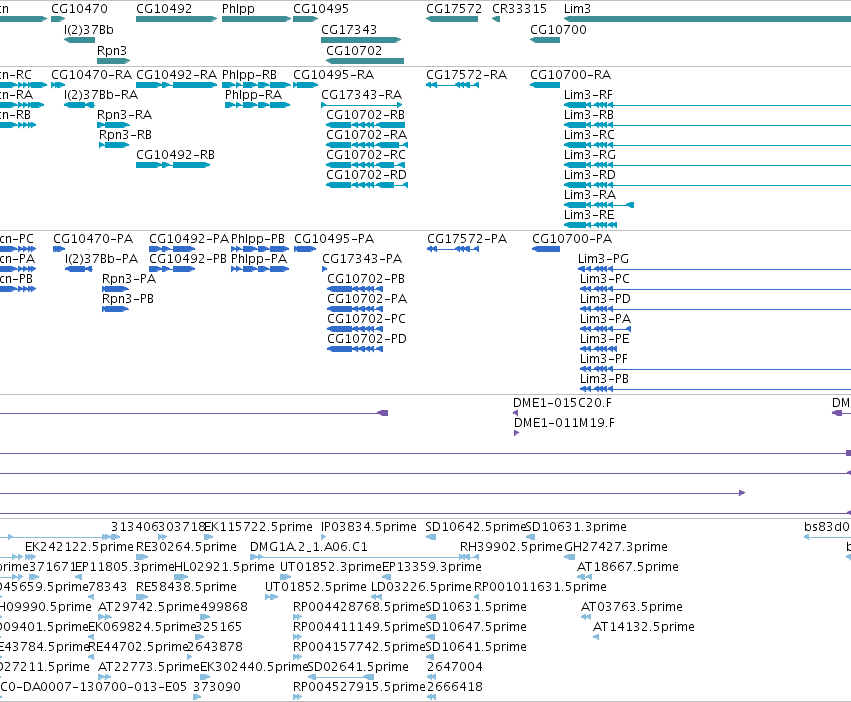Screen dimensions: 851x702
Task: Click the CG10702 gene label
Action: [354, 50]
